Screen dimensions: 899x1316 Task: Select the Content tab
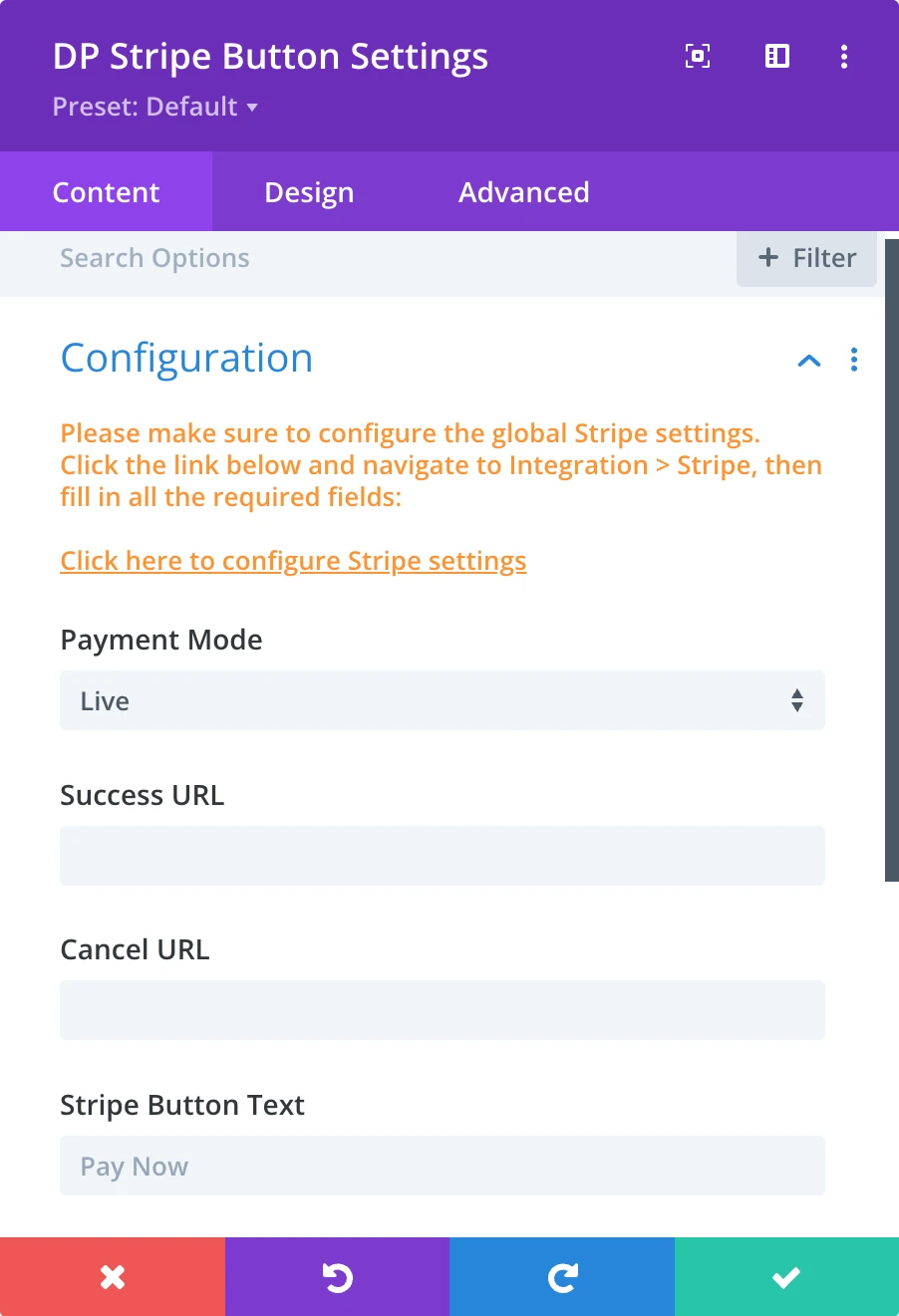coord(106,192)
